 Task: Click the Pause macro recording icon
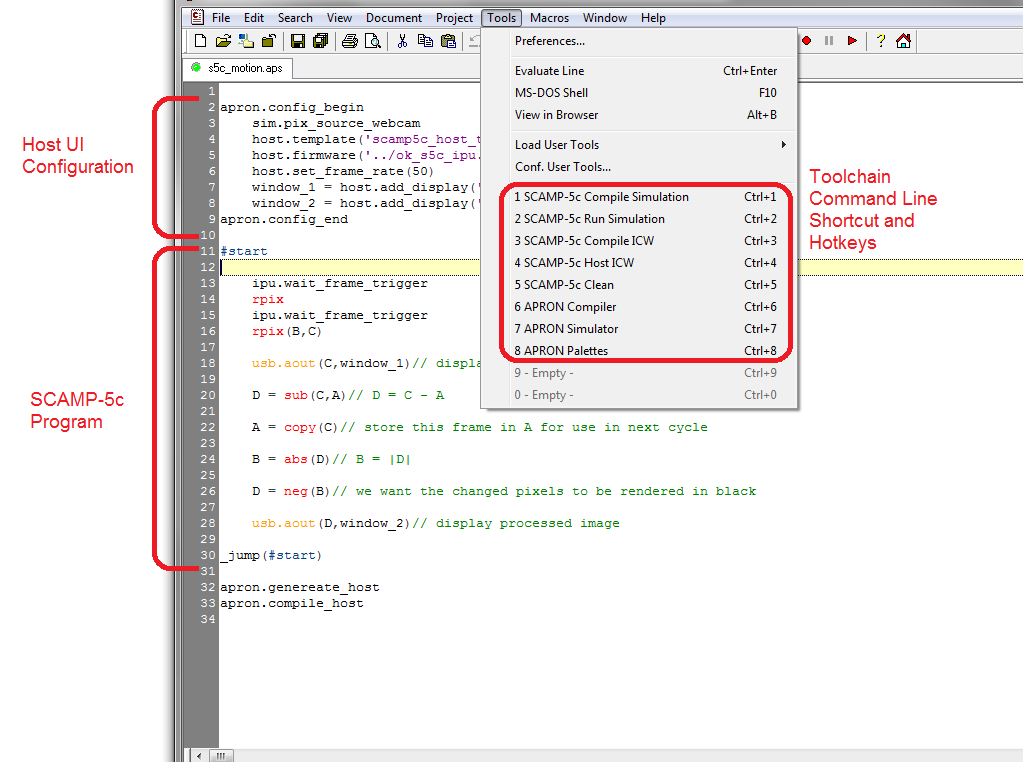[829, 41]
